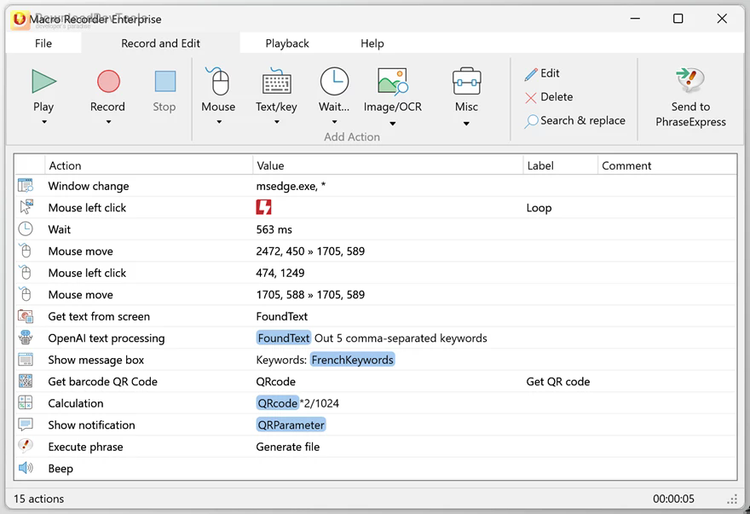Maximize the Macro Recorder window

click(x=678, y=19)
